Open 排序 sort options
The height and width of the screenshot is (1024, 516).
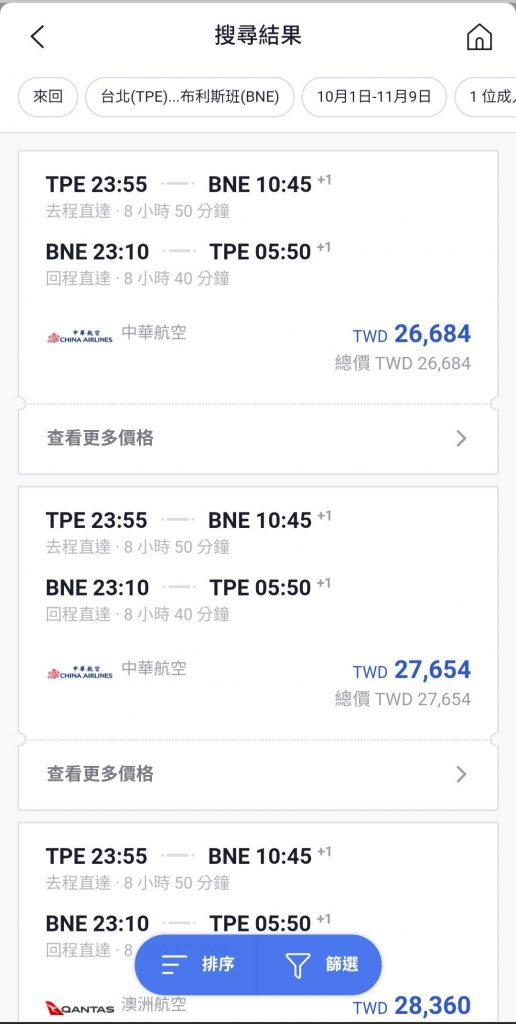click(197, 965)
